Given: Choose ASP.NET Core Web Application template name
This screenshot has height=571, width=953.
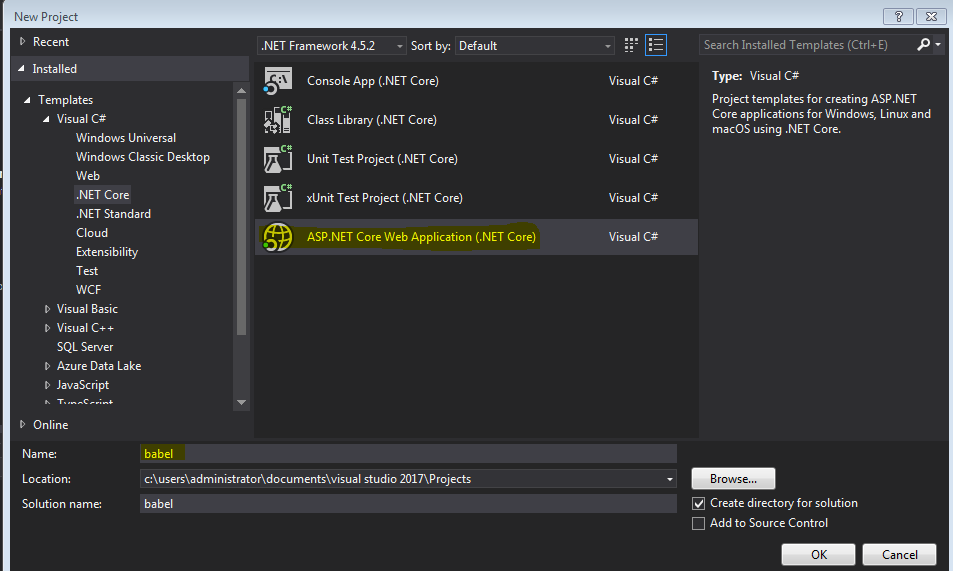Looking at the screenshot, I should click(x=421, y=237).
